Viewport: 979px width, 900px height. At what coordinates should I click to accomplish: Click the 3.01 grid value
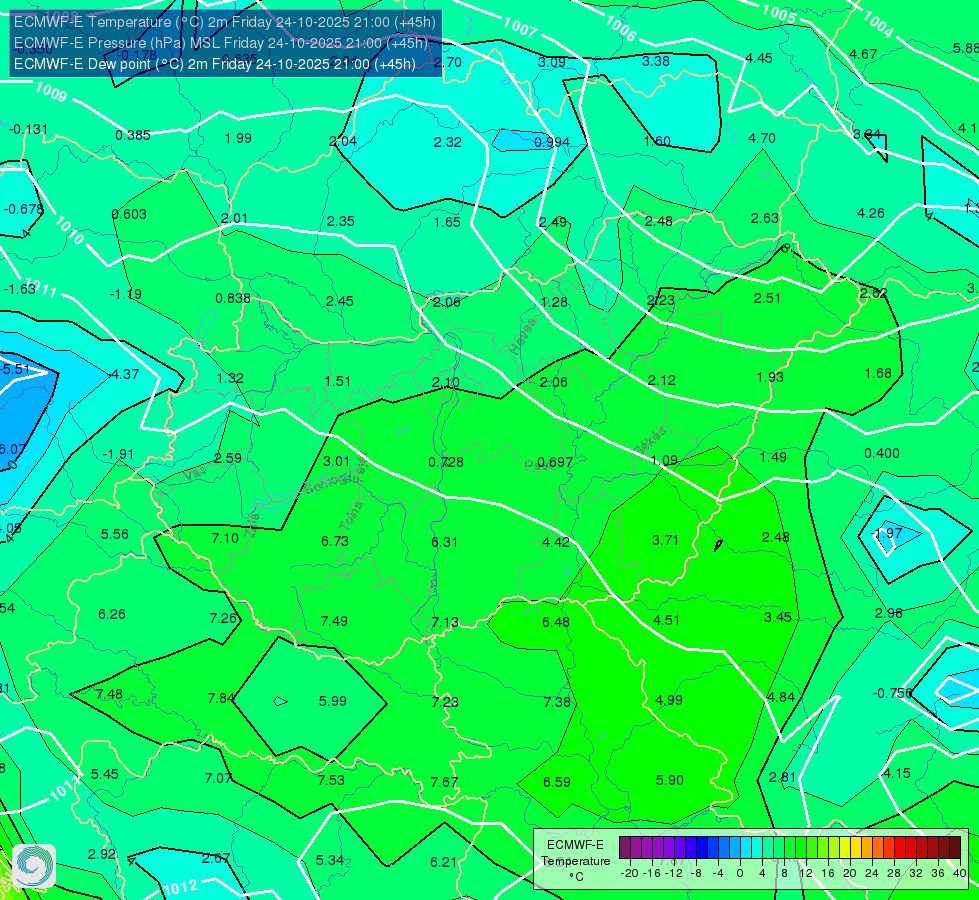[x=337, y=461]
